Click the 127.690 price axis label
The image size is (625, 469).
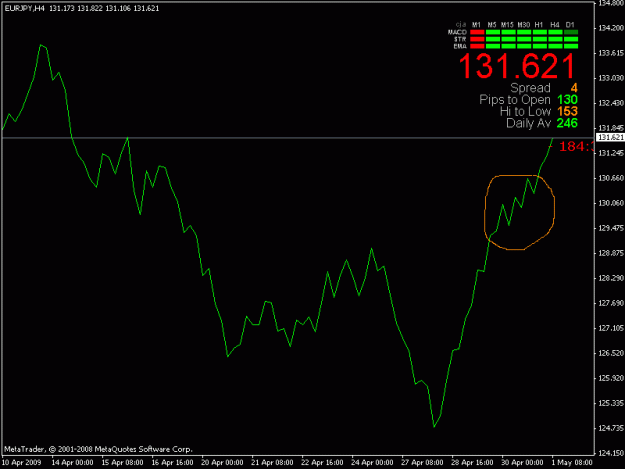click(x=611, y=304)
